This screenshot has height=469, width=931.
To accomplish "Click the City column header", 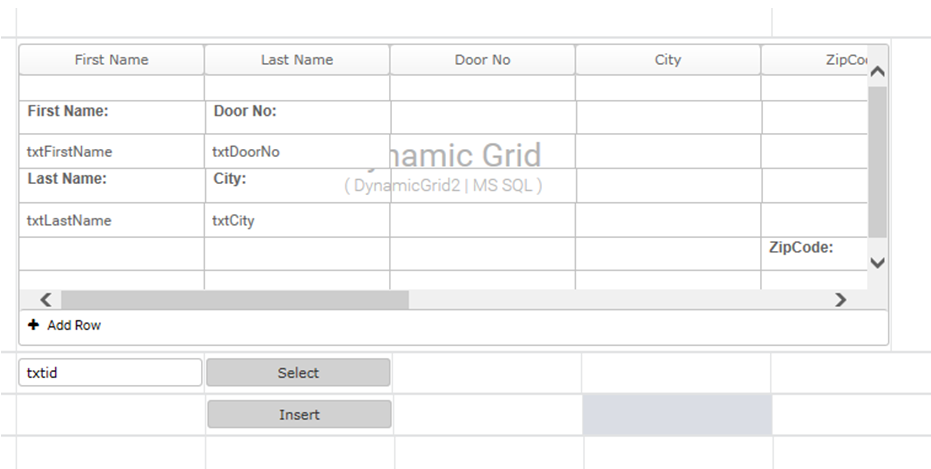I will (x=667, y=60).
